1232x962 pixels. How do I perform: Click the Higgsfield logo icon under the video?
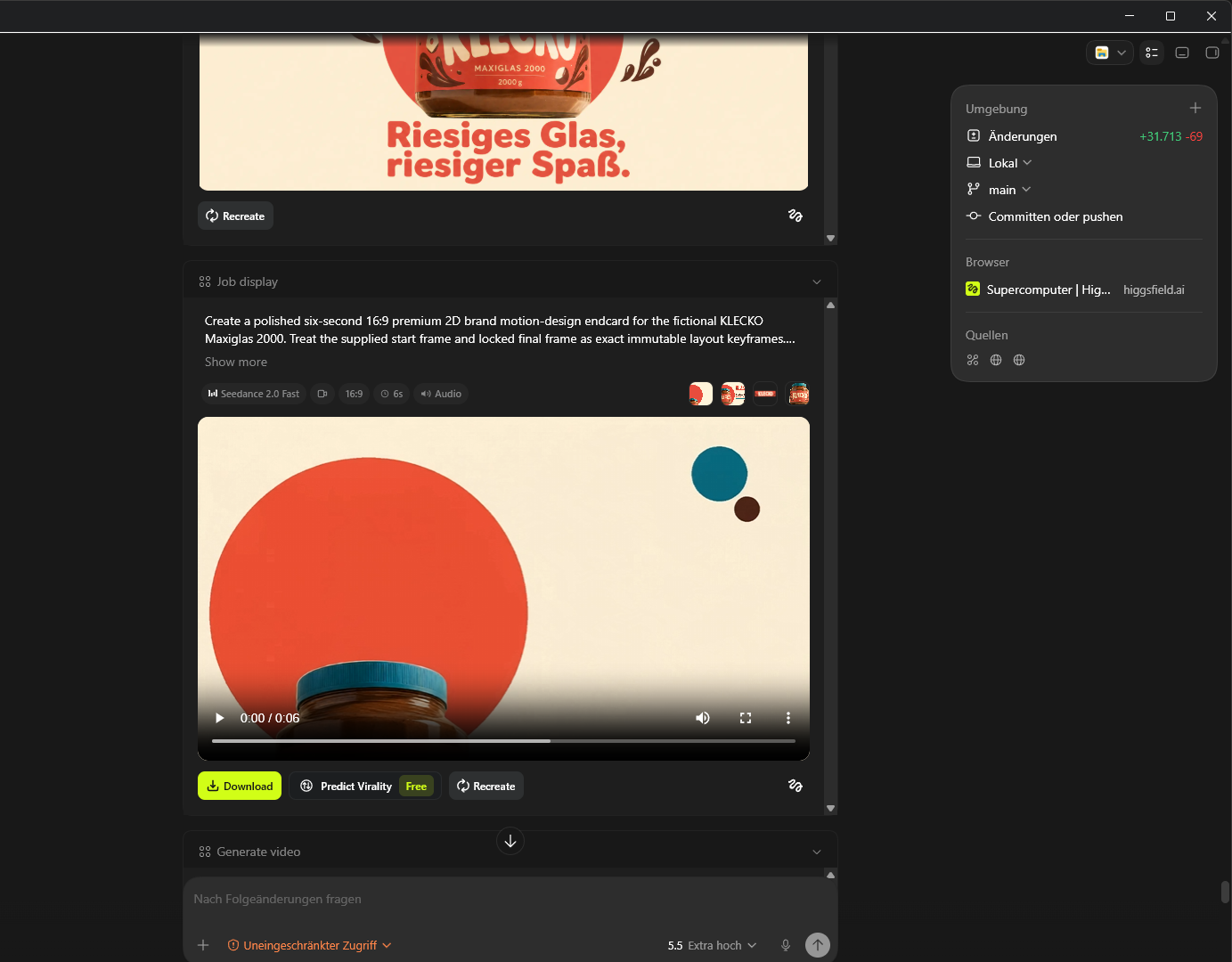point(795,786)
